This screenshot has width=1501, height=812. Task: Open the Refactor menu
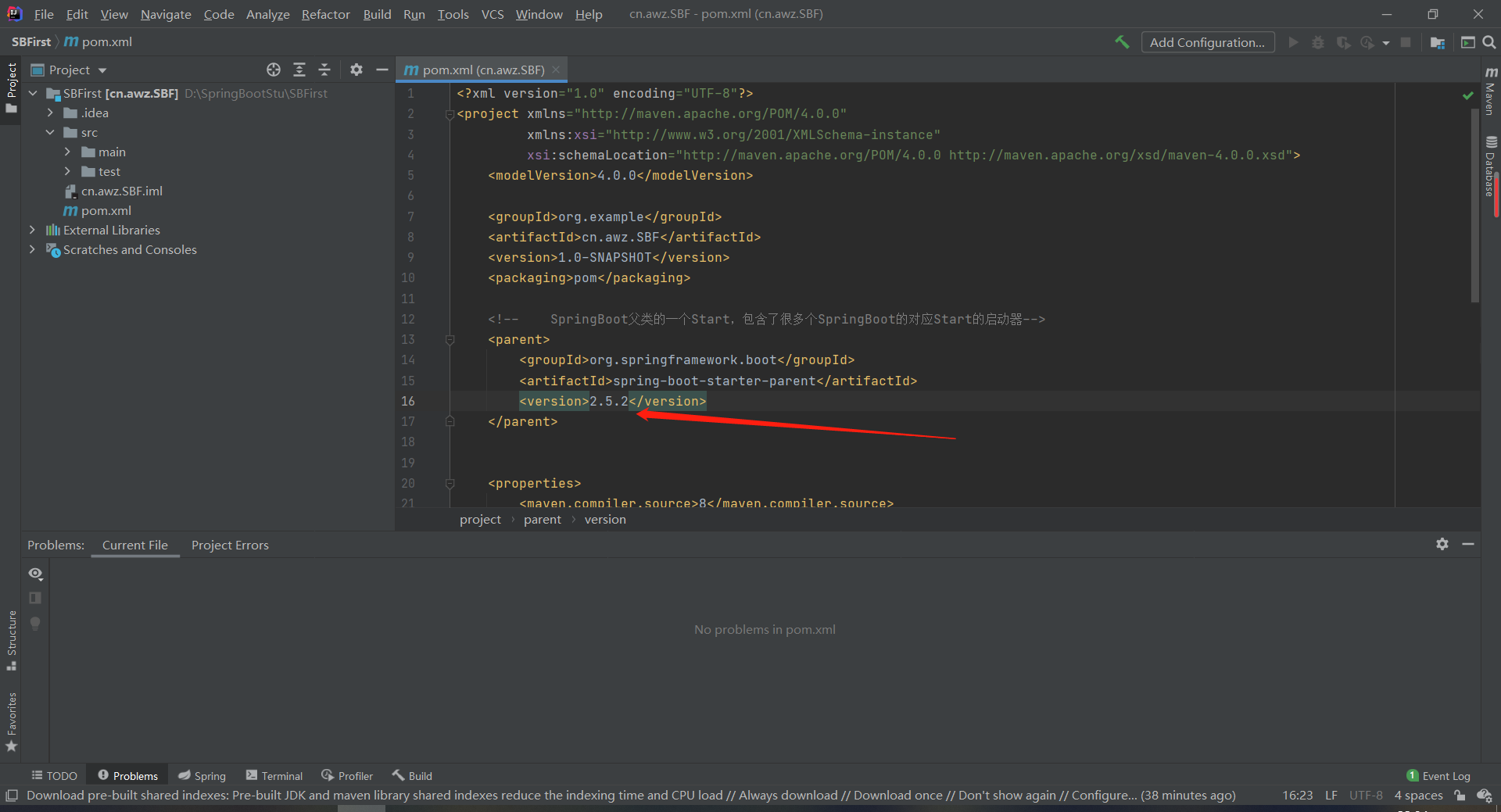pos(325,14)
